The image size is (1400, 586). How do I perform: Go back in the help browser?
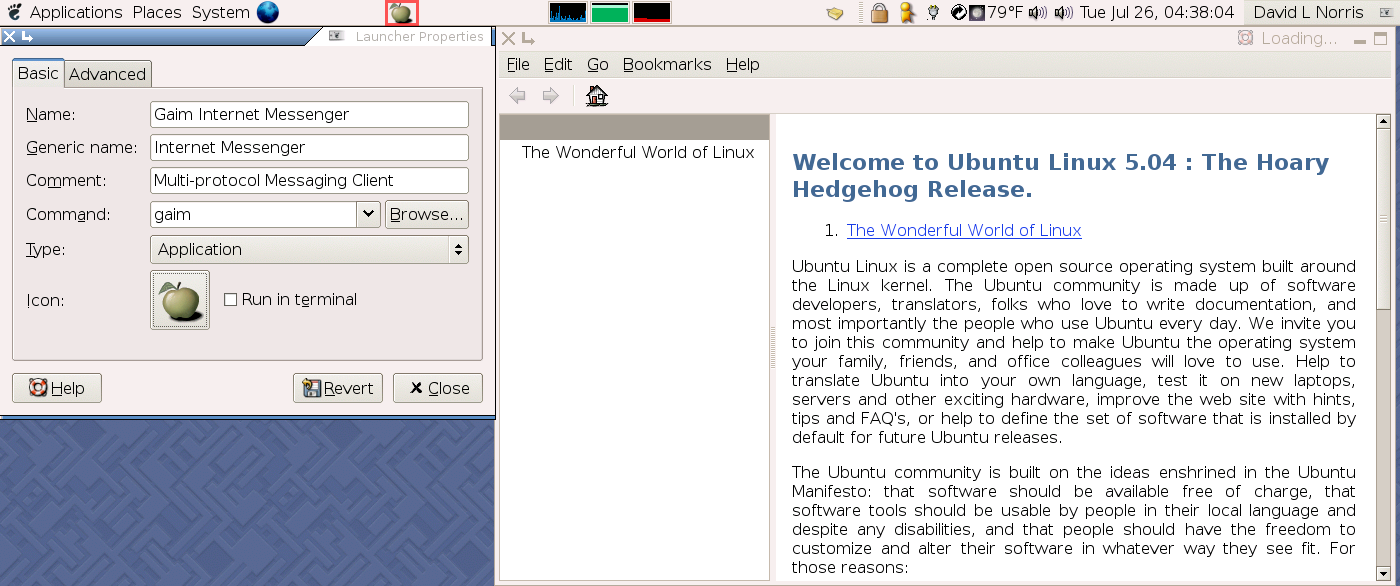pos(518,96)
